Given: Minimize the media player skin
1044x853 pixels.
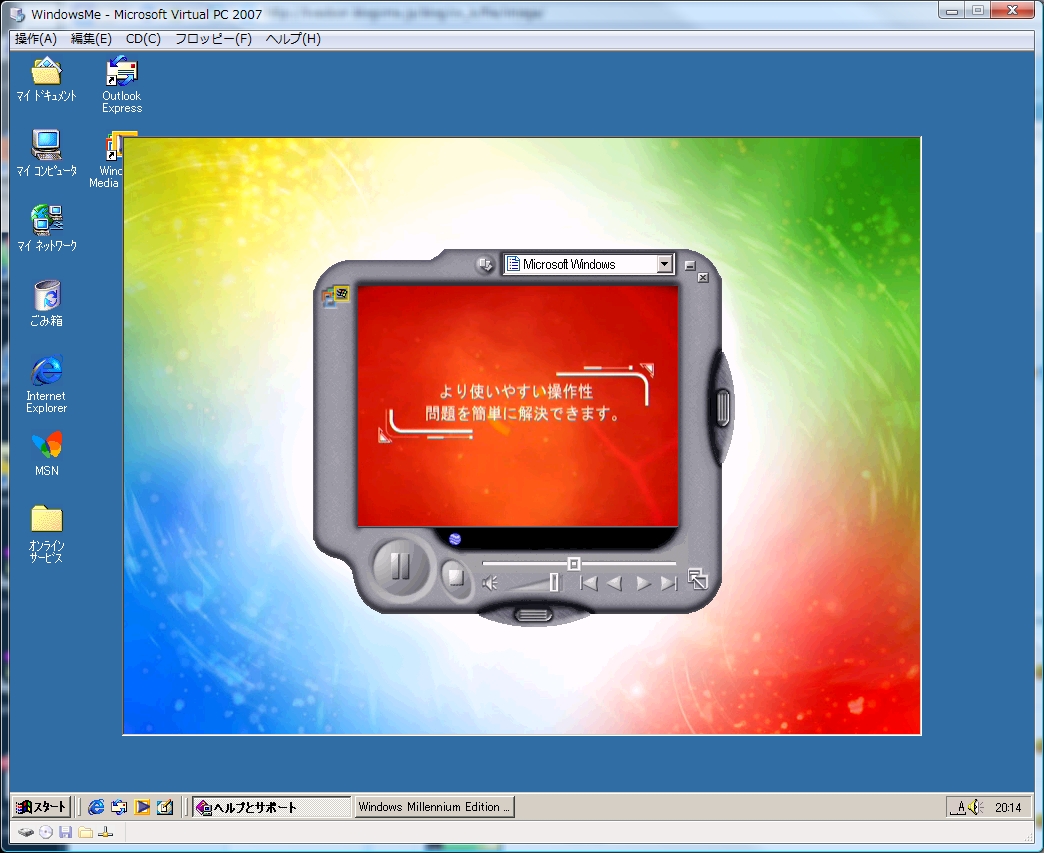Looking at the screenshot, I should (x=690, y=265).
